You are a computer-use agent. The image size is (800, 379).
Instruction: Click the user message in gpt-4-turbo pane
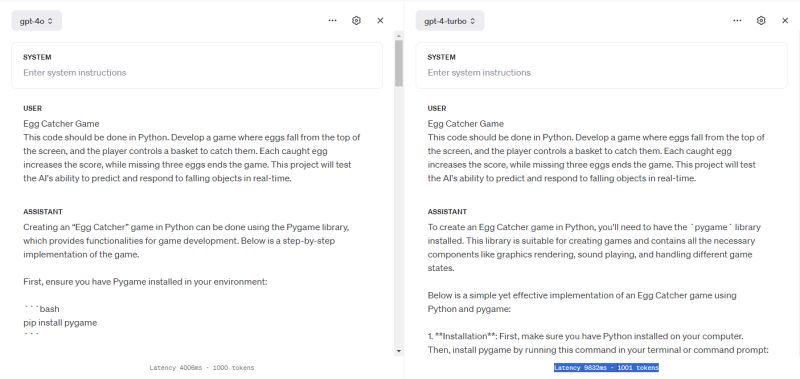[596, 151]
